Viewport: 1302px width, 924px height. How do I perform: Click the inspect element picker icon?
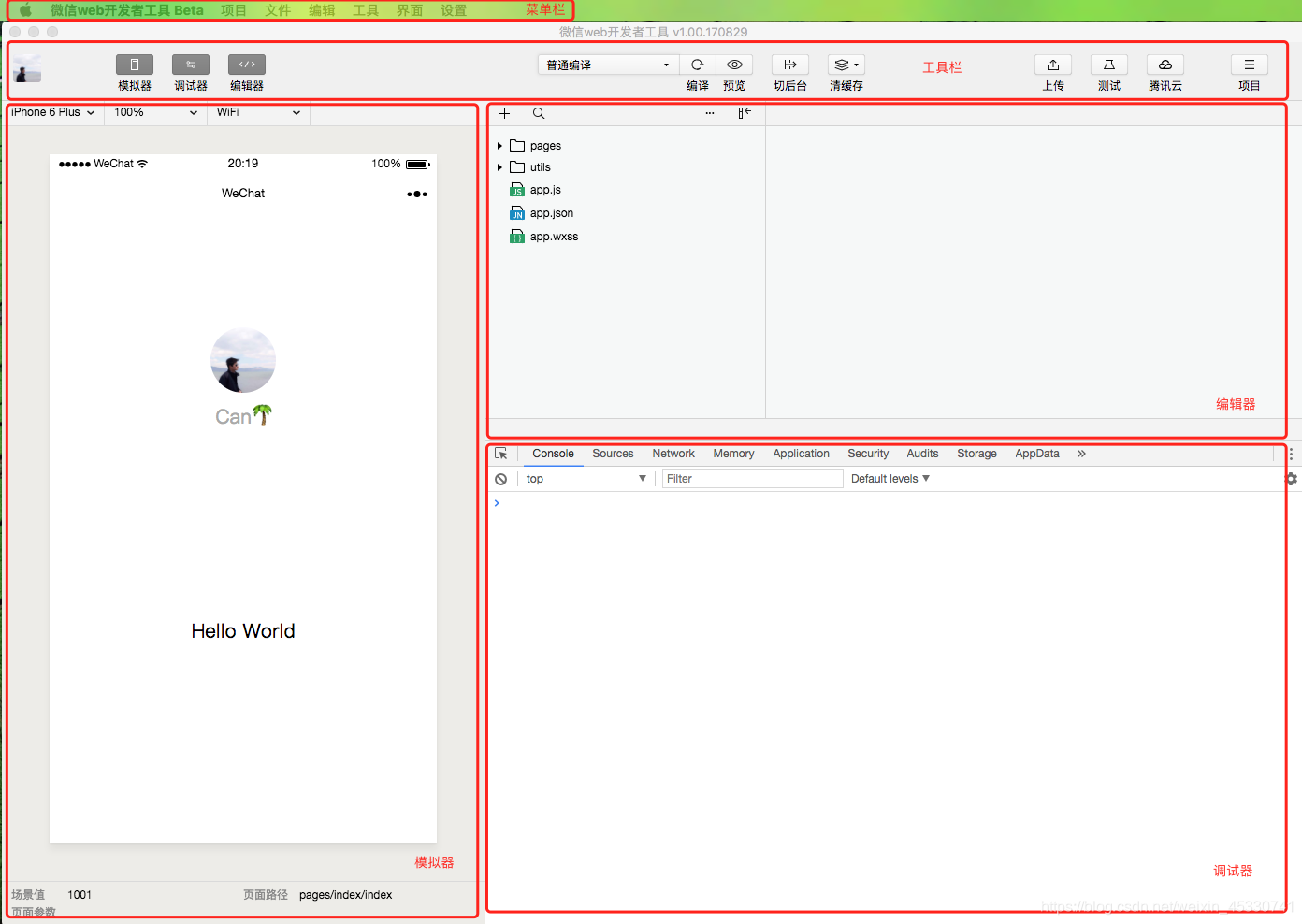501,454
